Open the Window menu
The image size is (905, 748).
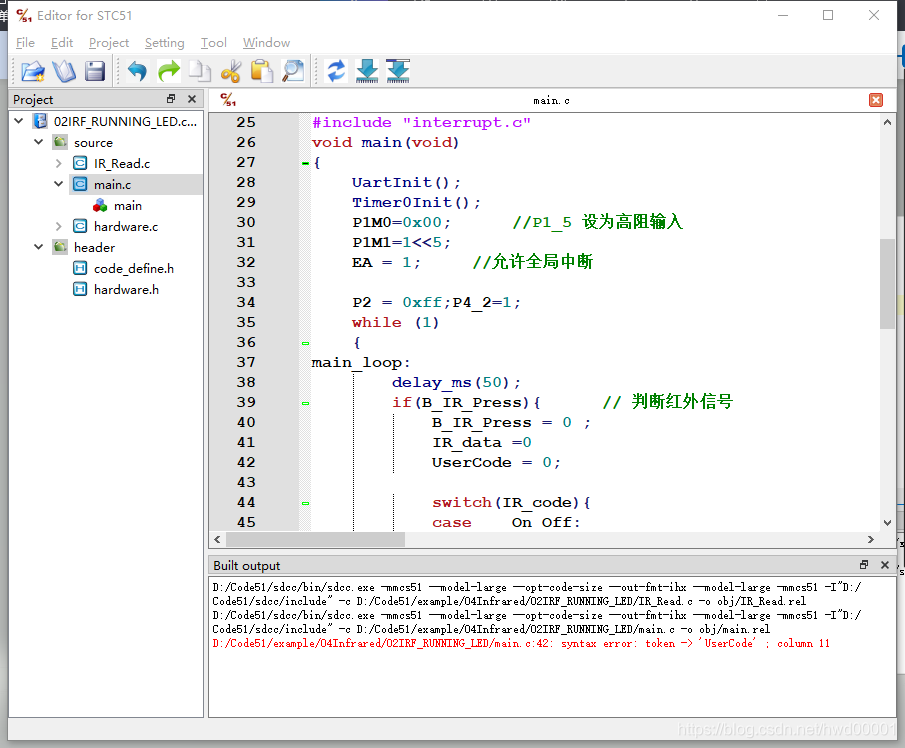[266, 43]
